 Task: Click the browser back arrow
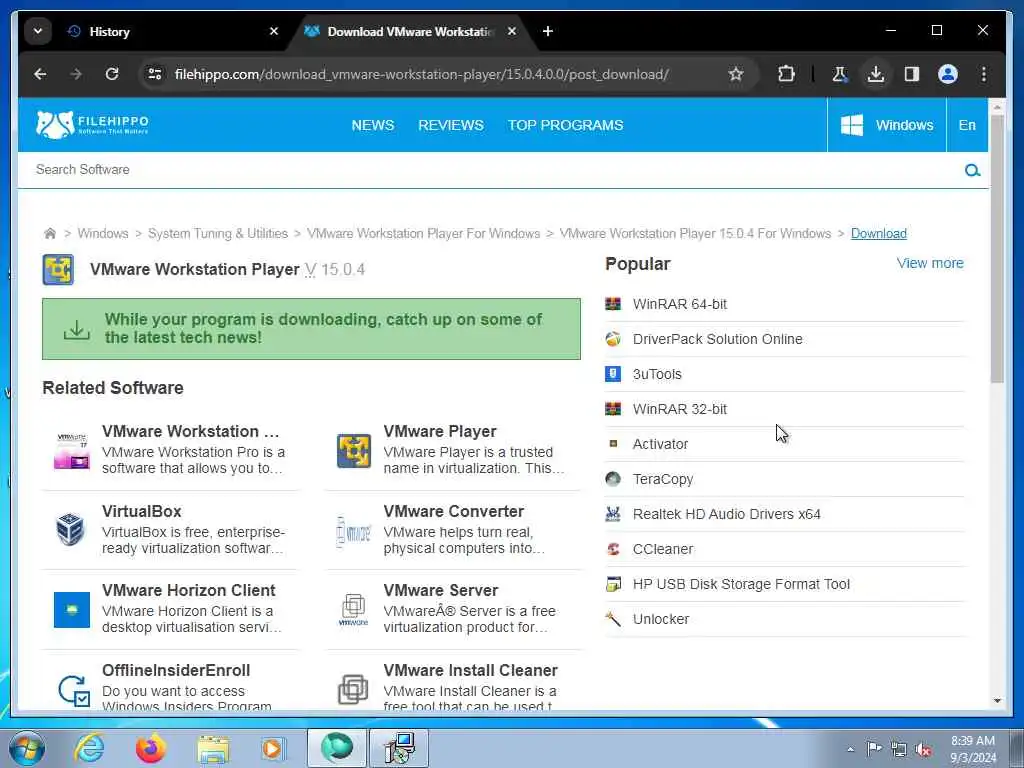[x=40, y=74]
